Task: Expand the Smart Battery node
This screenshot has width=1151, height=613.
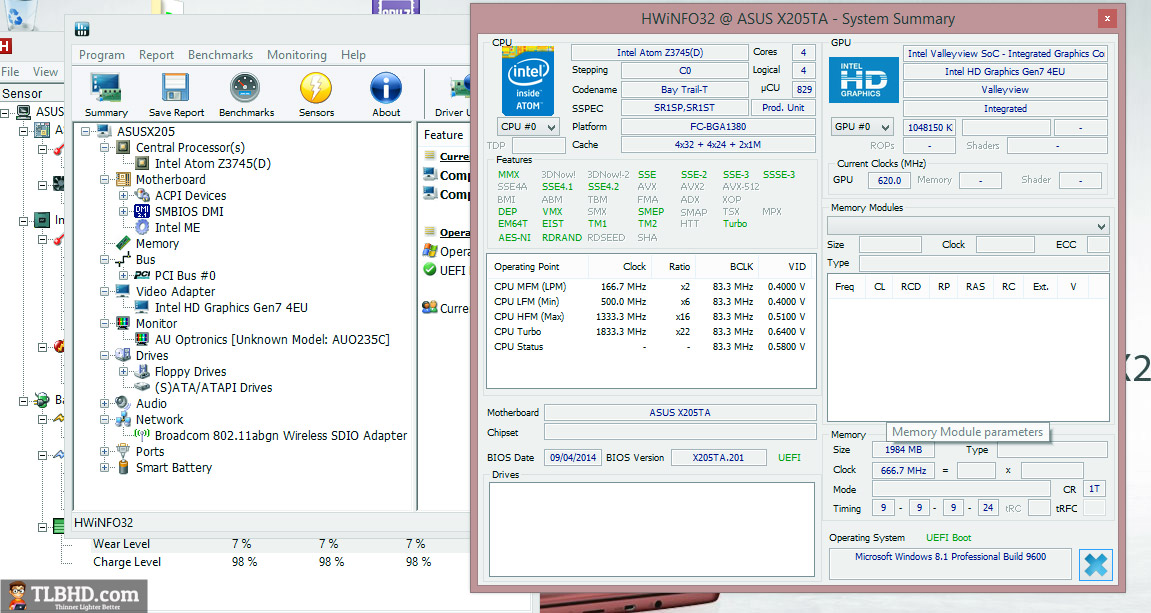Action: [x=105, y=468]
